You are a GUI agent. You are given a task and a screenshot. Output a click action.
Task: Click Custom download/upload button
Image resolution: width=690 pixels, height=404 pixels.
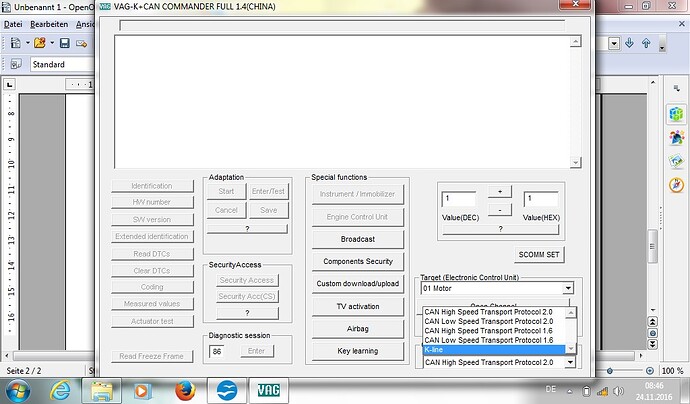coord(358,284)
